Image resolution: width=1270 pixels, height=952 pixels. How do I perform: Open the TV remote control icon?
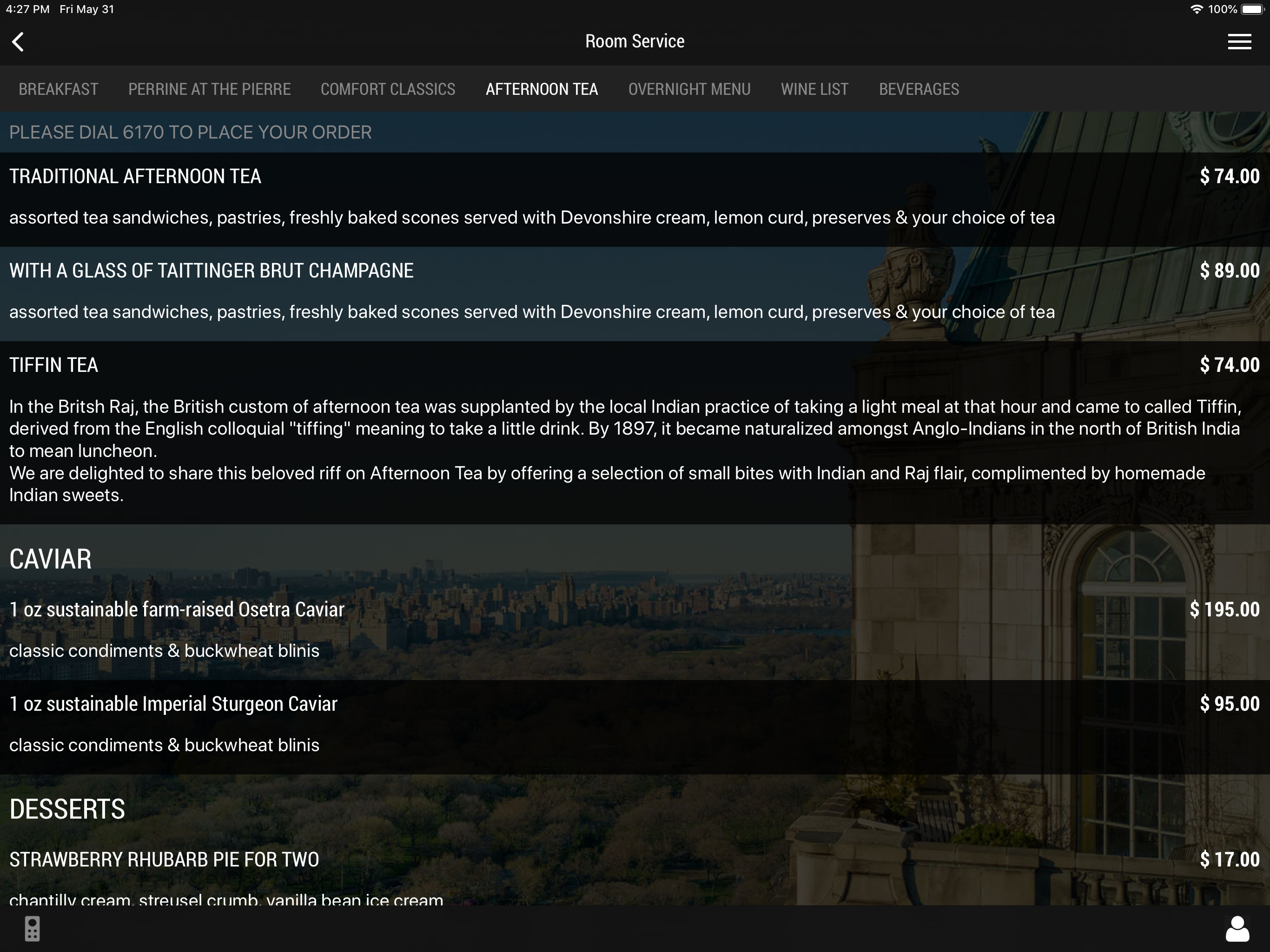(x=32, y=928)
